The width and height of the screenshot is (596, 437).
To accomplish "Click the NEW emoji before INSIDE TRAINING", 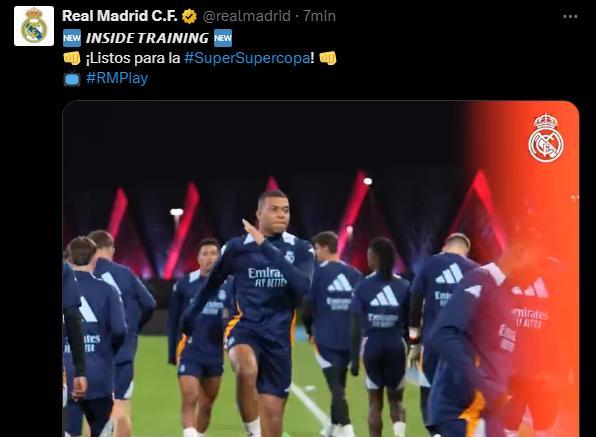I will click(72, 38).
